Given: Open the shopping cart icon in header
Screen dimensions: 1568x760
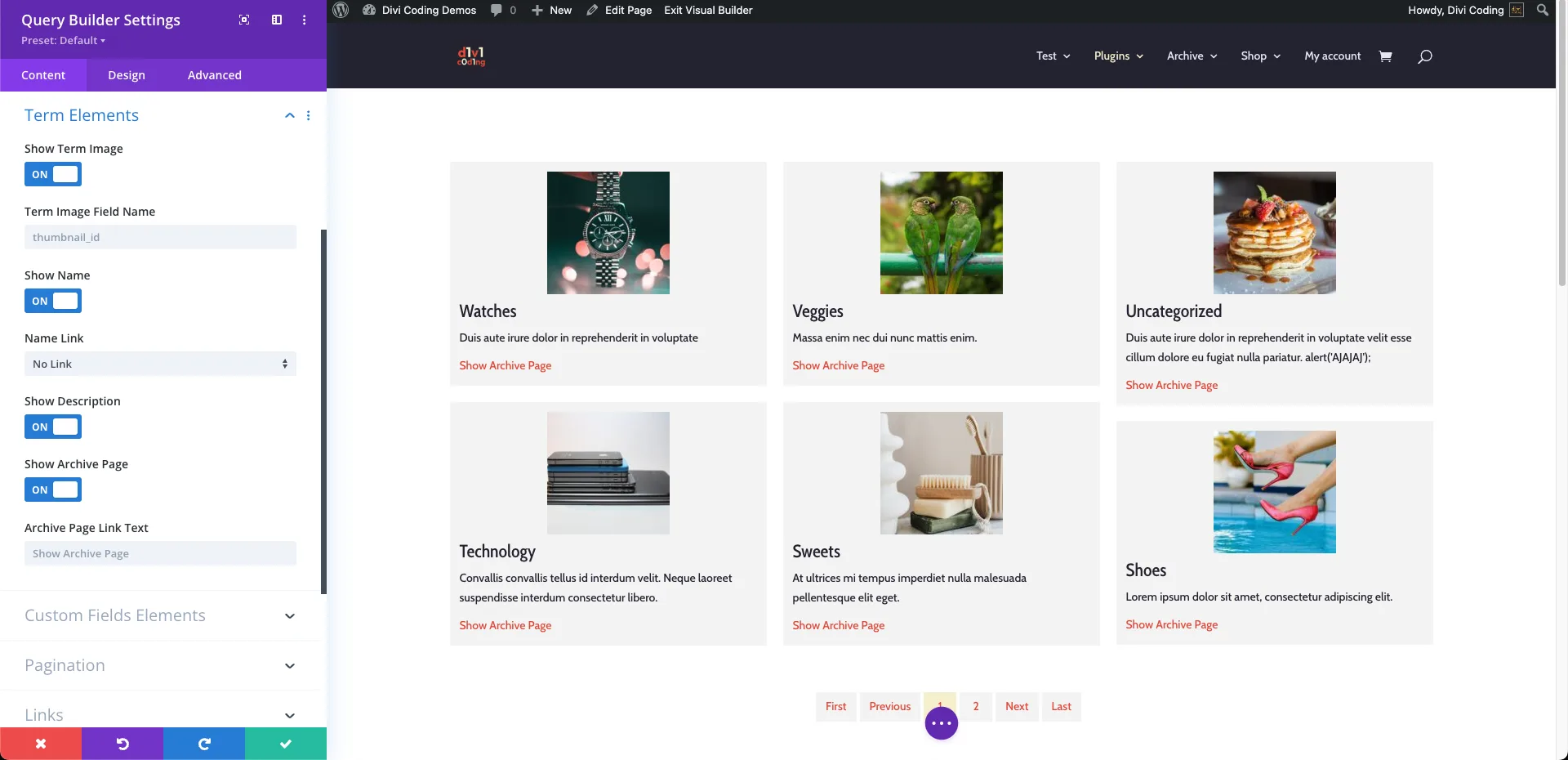Looking at the screenshot, I should click(x=1385, y=56).
